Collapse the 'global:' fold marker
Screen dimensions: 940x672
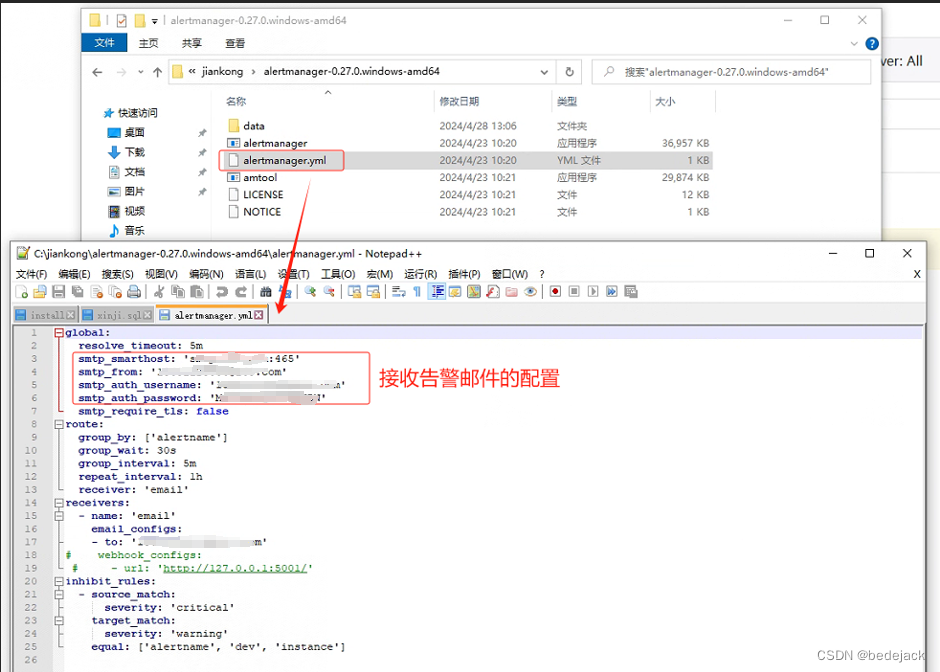(x=59, y=333)
